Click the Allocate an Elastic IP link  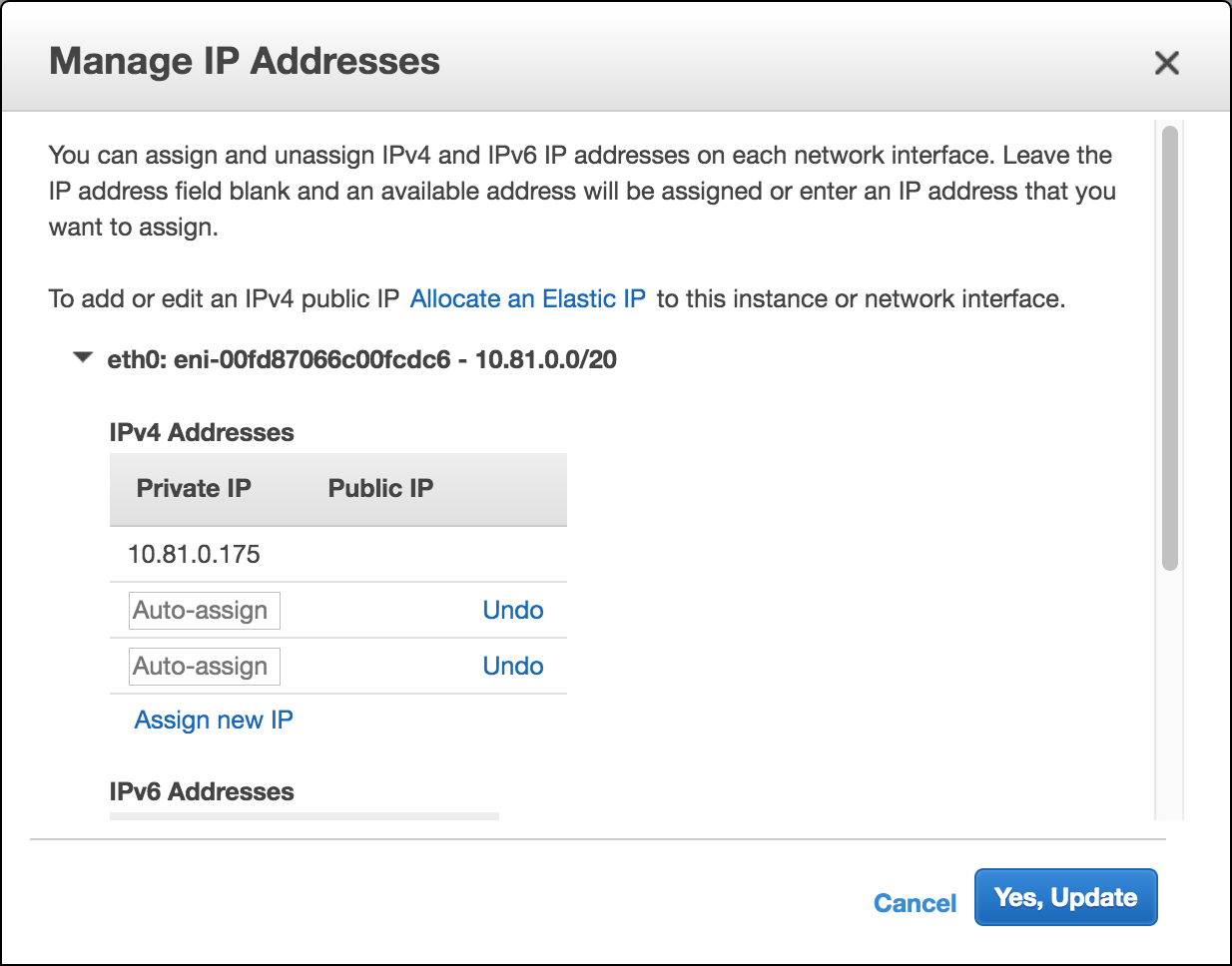pyautogui.click(x=527, y=298)
